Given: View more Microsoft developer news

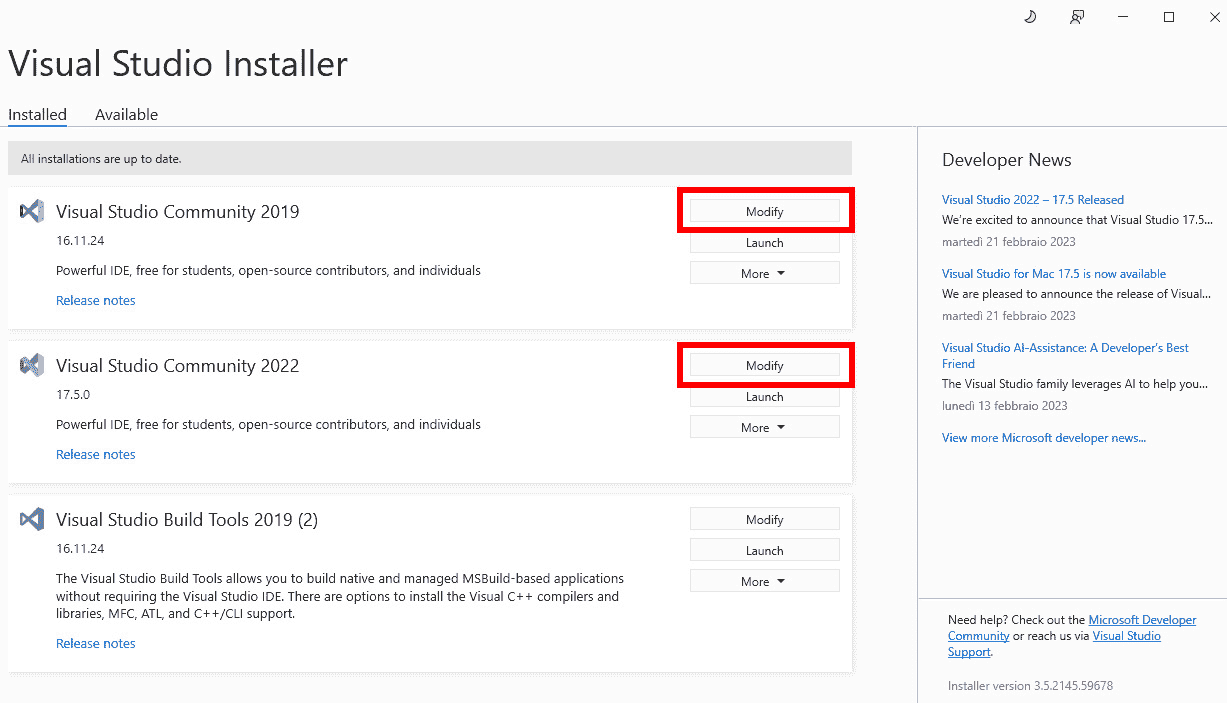Looking at the screenshot, I should [1043, 437].
